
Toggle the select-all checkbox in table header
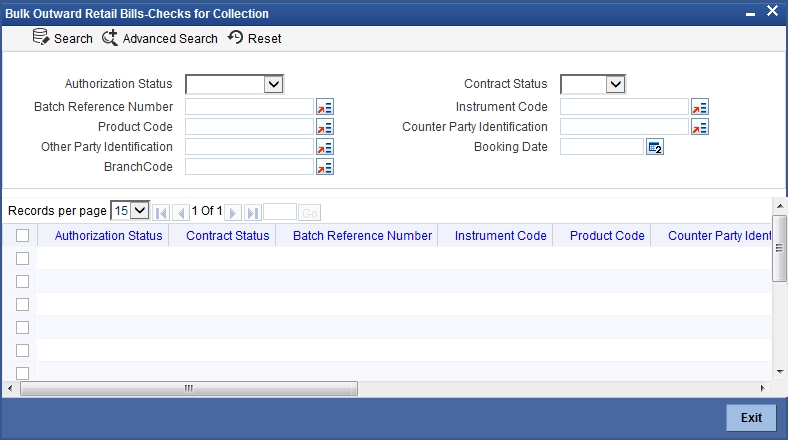23,236
